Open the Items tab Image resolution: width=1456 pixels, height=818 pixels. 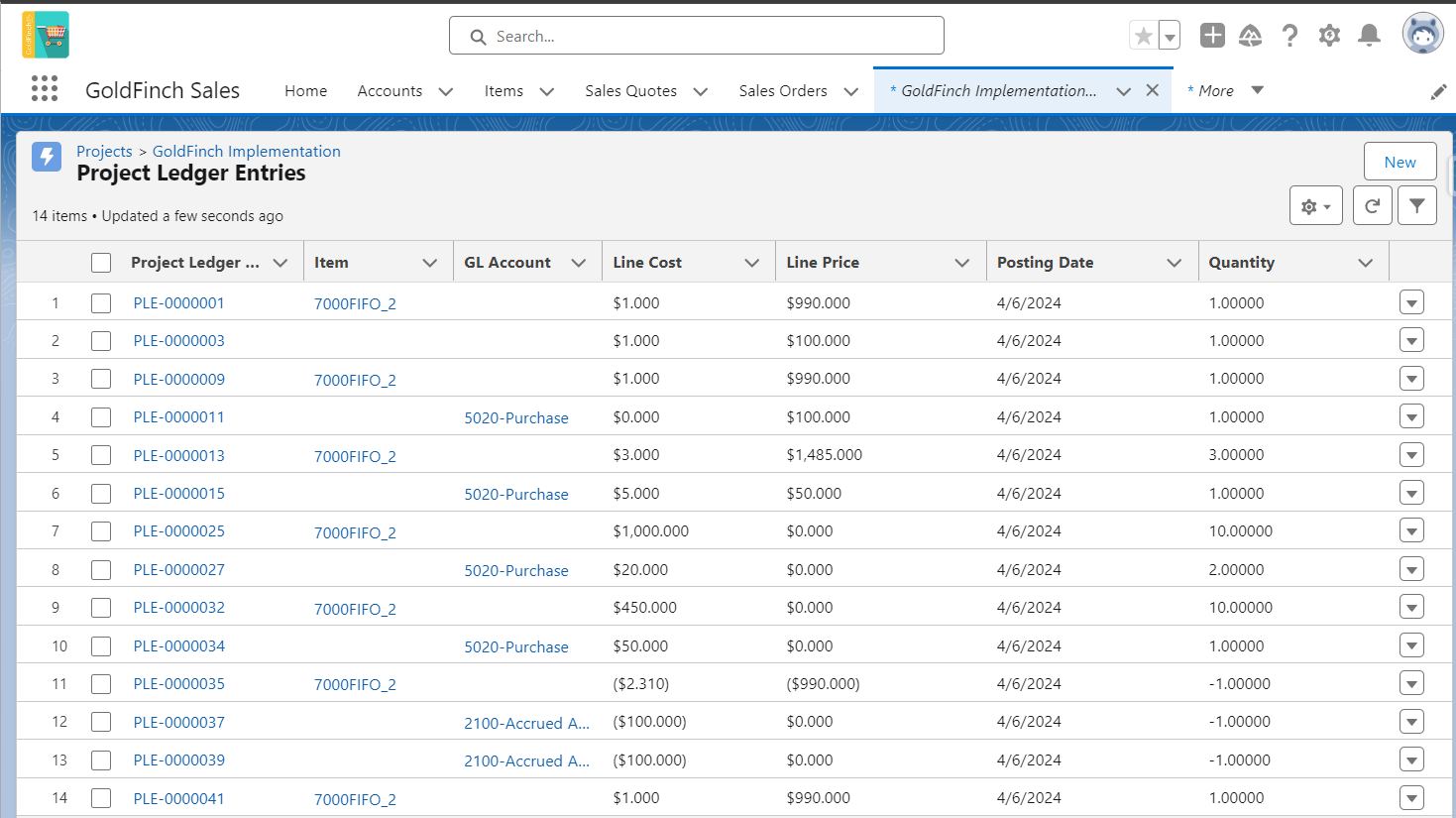coord(504,91)
